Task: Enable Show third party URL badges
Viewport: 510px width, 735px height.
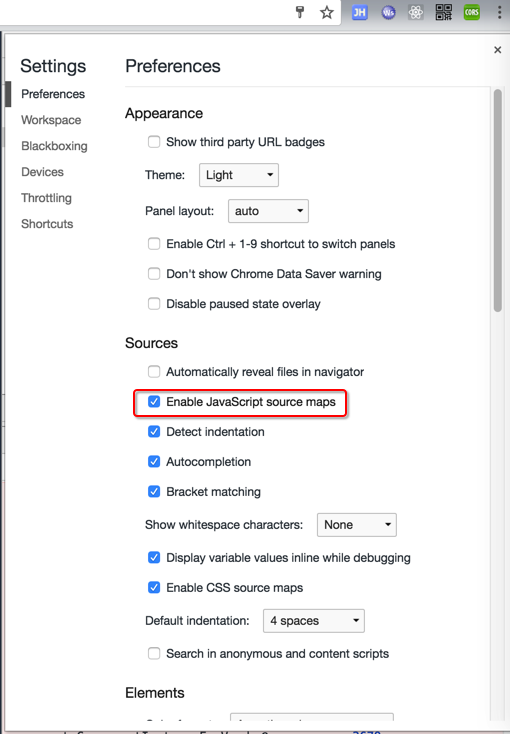Action: click(154, 142)
